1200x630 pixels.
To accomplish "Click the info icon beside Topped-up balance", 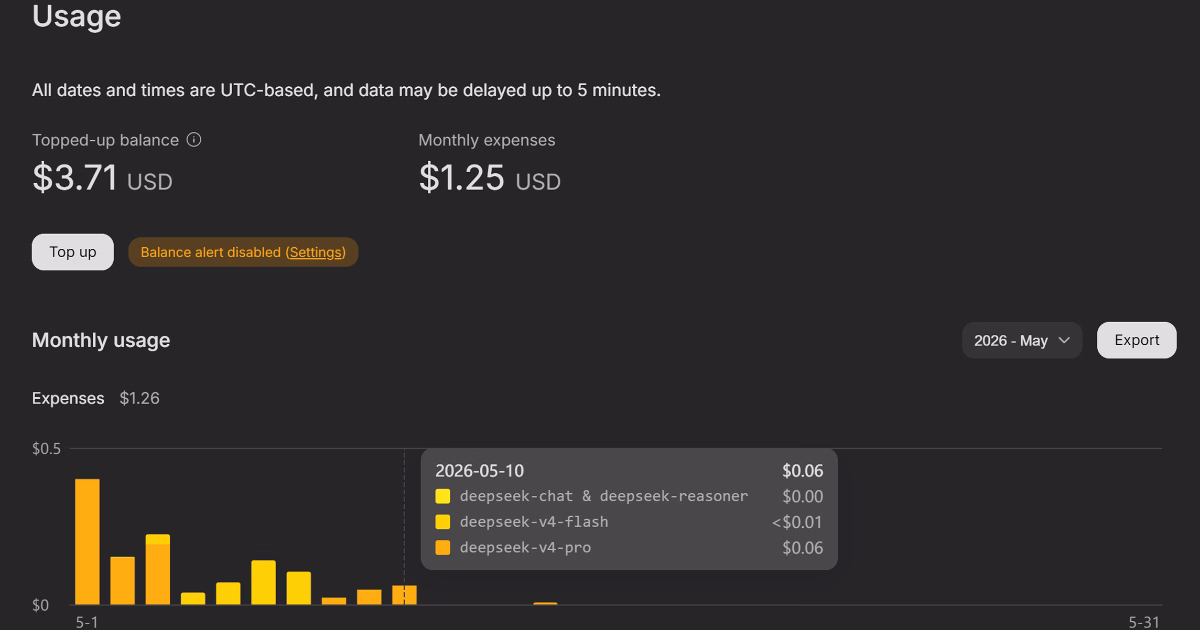I will tap(194, 140).
